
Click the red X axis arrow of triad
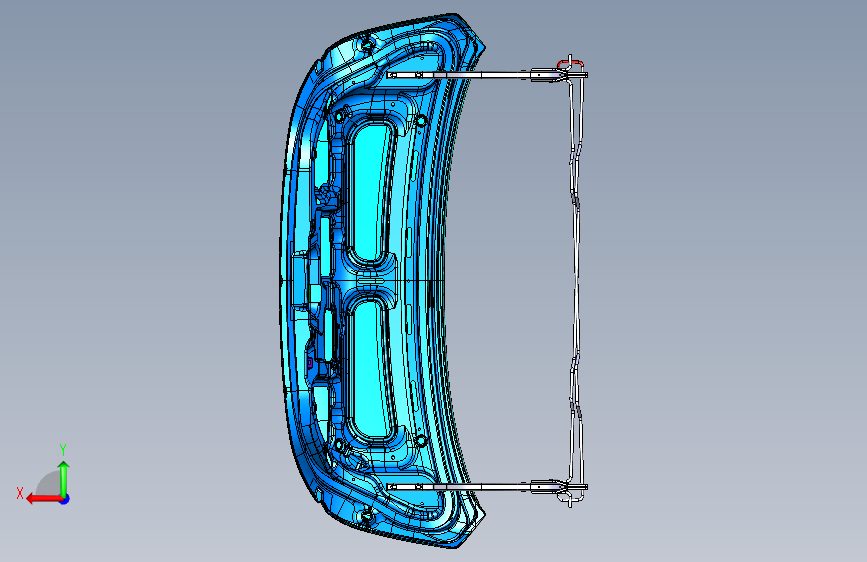(45, 499)
